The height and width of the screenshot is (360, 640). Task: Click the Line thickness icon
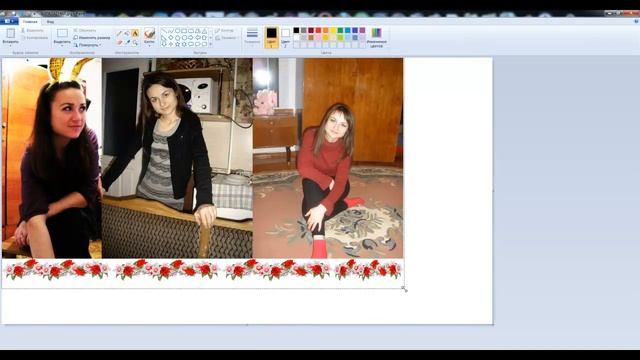pos(252,33)
